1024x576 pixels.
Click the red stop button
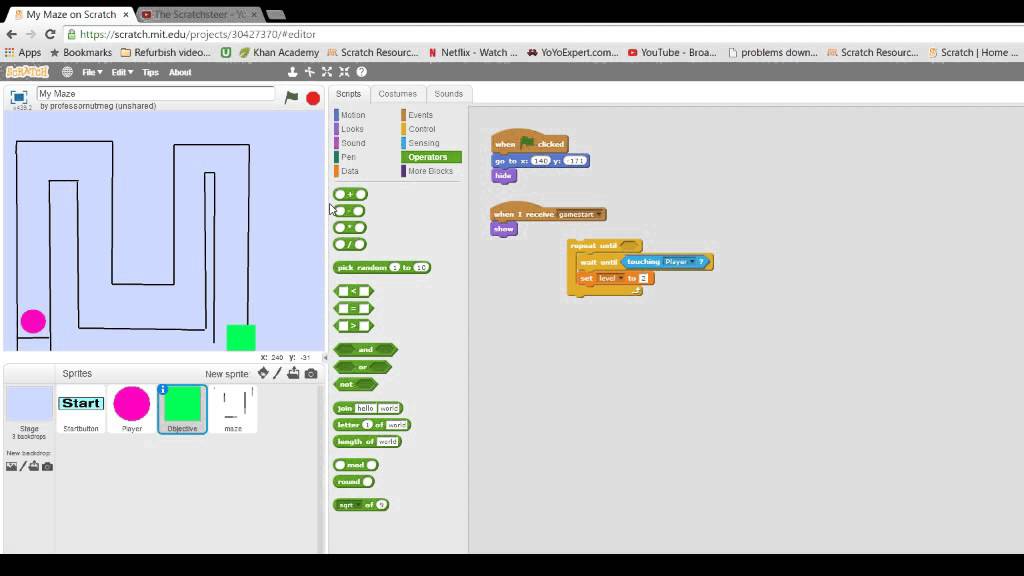coord(313,98)
